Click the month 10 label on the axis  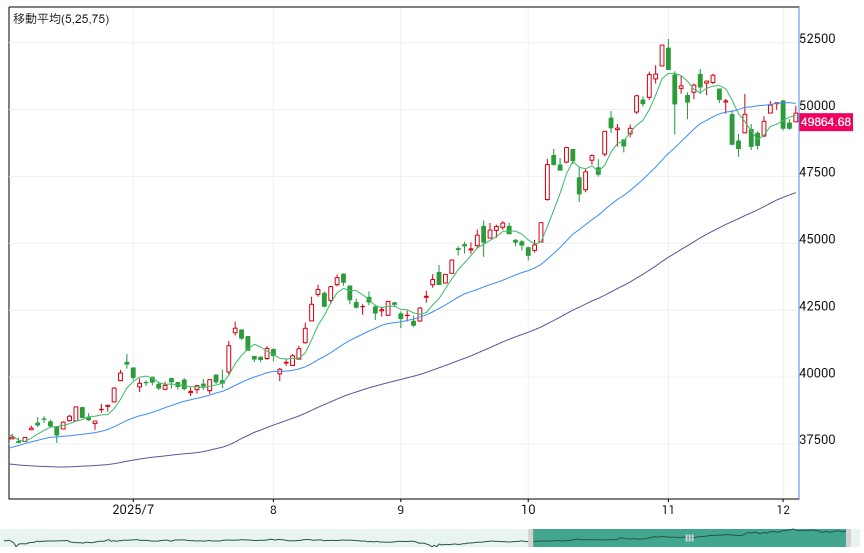click(x=528, y=509)
